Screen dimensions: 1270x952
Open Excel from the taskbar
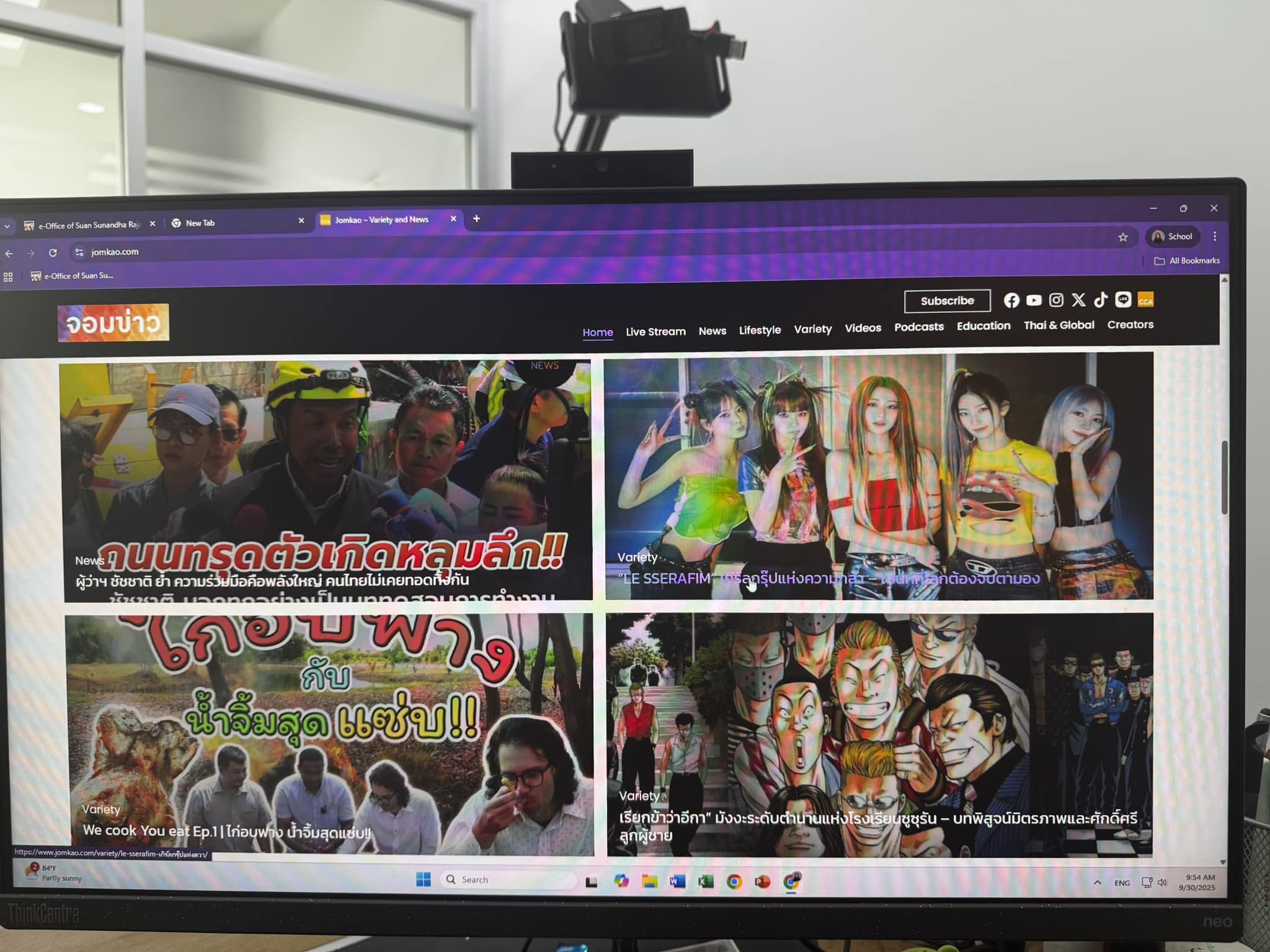coord(706,881)
